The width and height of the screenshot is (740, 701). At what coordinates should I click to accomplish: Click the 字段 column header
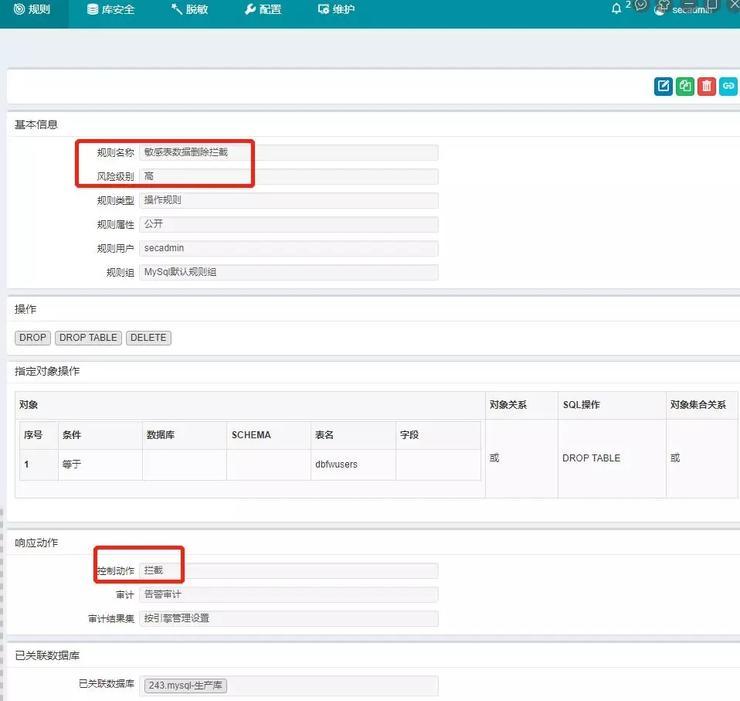click(438, 435)
